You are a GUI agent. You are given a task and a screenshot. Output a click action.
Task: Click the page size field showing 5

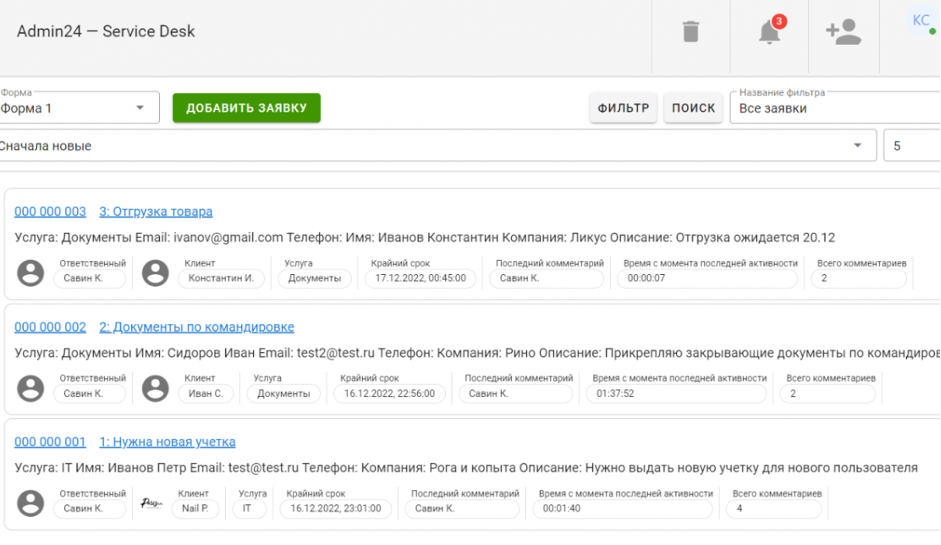pyautogui.click(x=910, y=146)
